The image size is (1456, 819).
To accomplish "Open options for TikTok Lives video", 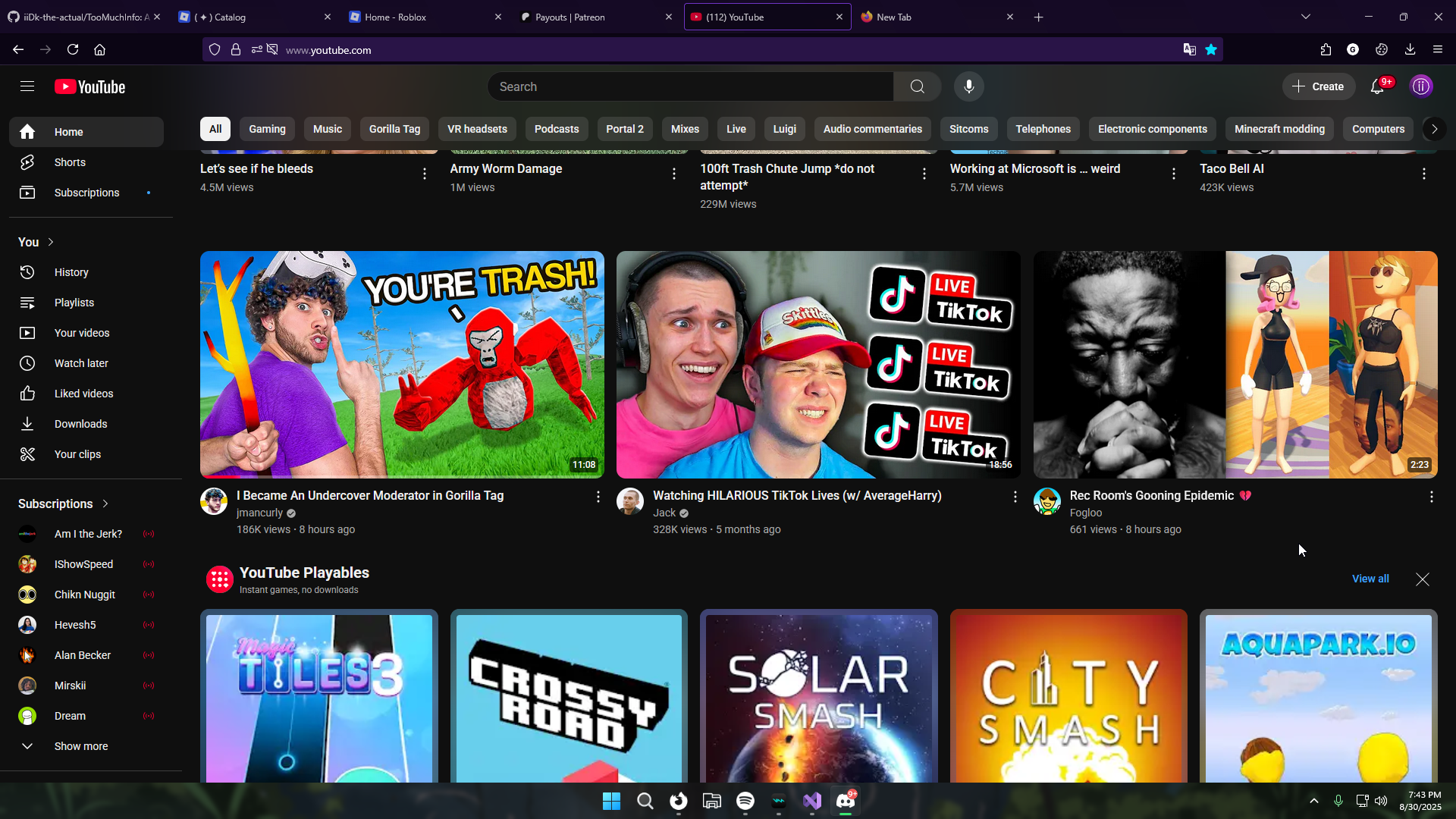I will coord(1015,497).
